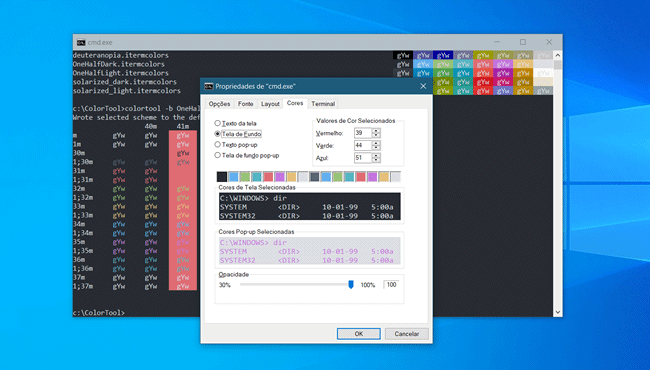Select the Texto pop-up radio button

click(217, 145)
